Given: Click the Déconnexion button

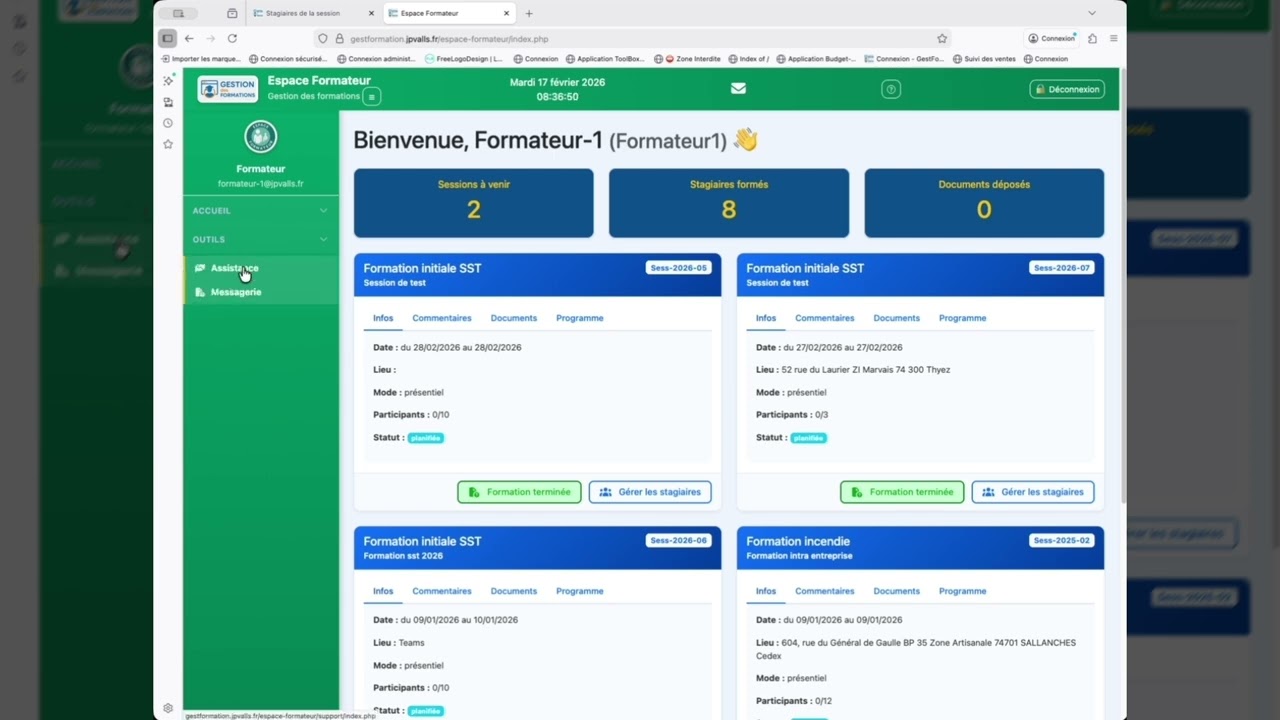Looking at the screenshot, I should [1066, 89].
